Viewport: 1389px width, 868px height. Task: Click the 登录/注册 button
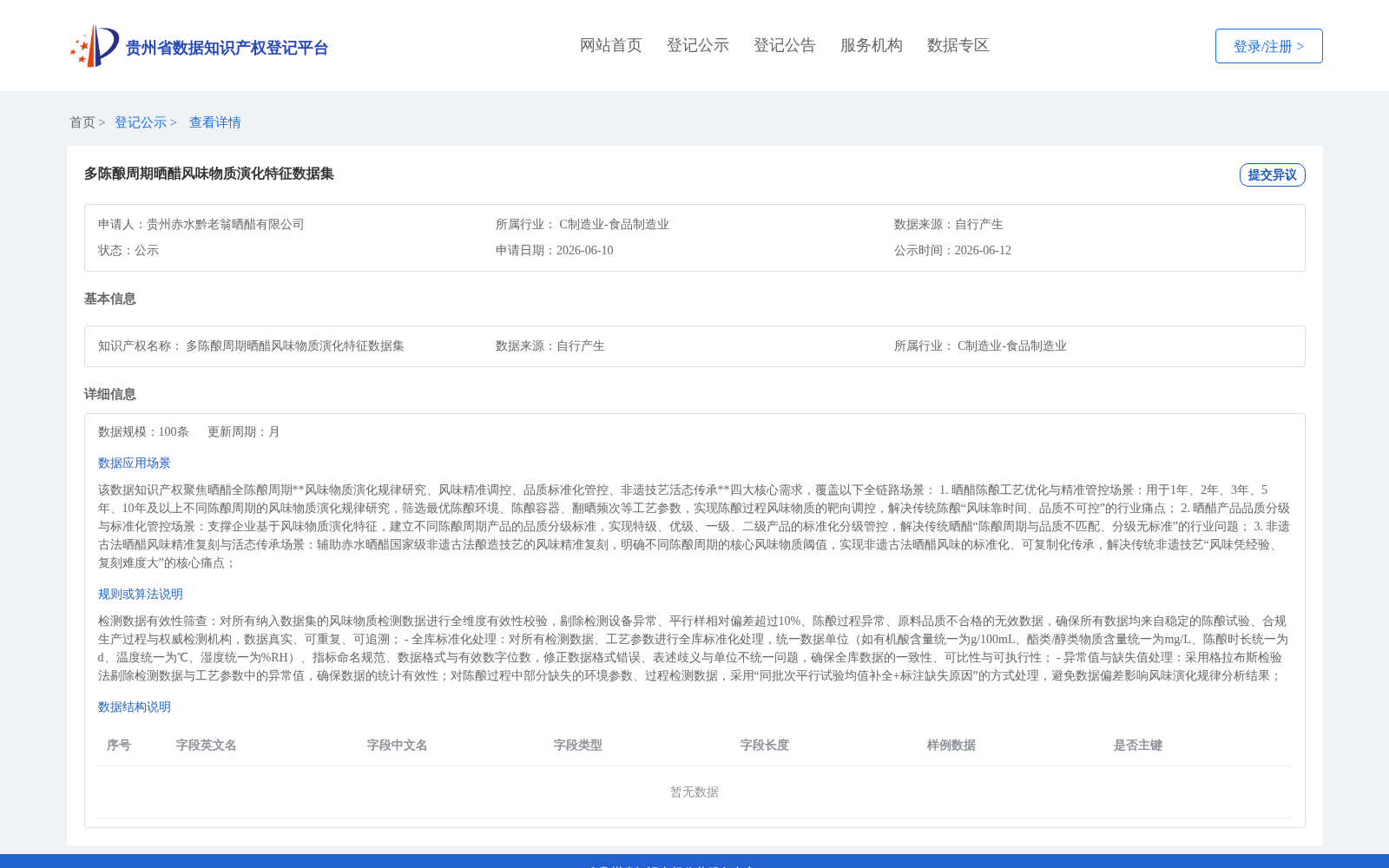click(1268, 46)
